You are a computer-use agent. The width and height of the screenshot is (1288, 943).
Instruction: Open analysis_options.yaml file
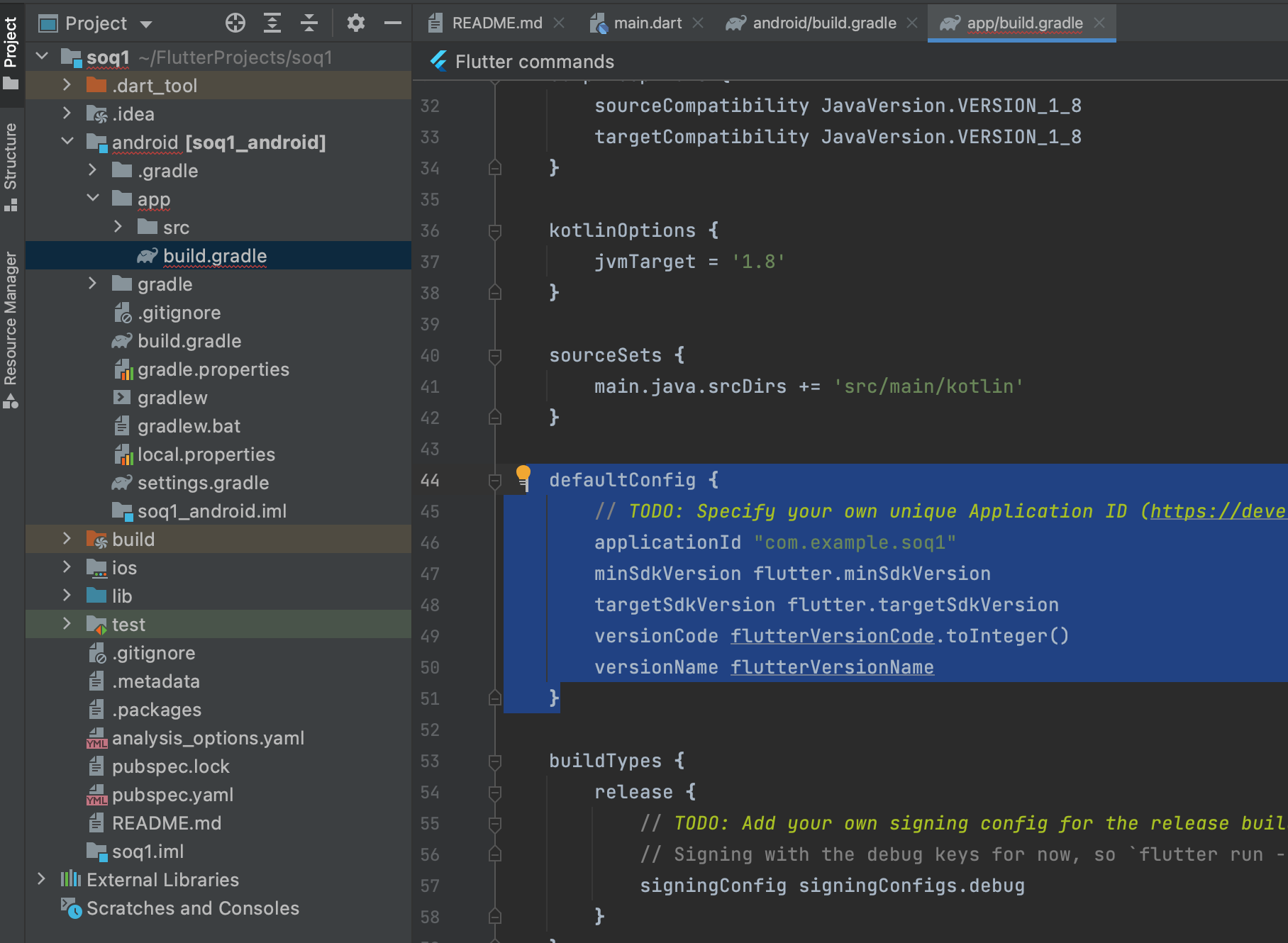point(218,737)
